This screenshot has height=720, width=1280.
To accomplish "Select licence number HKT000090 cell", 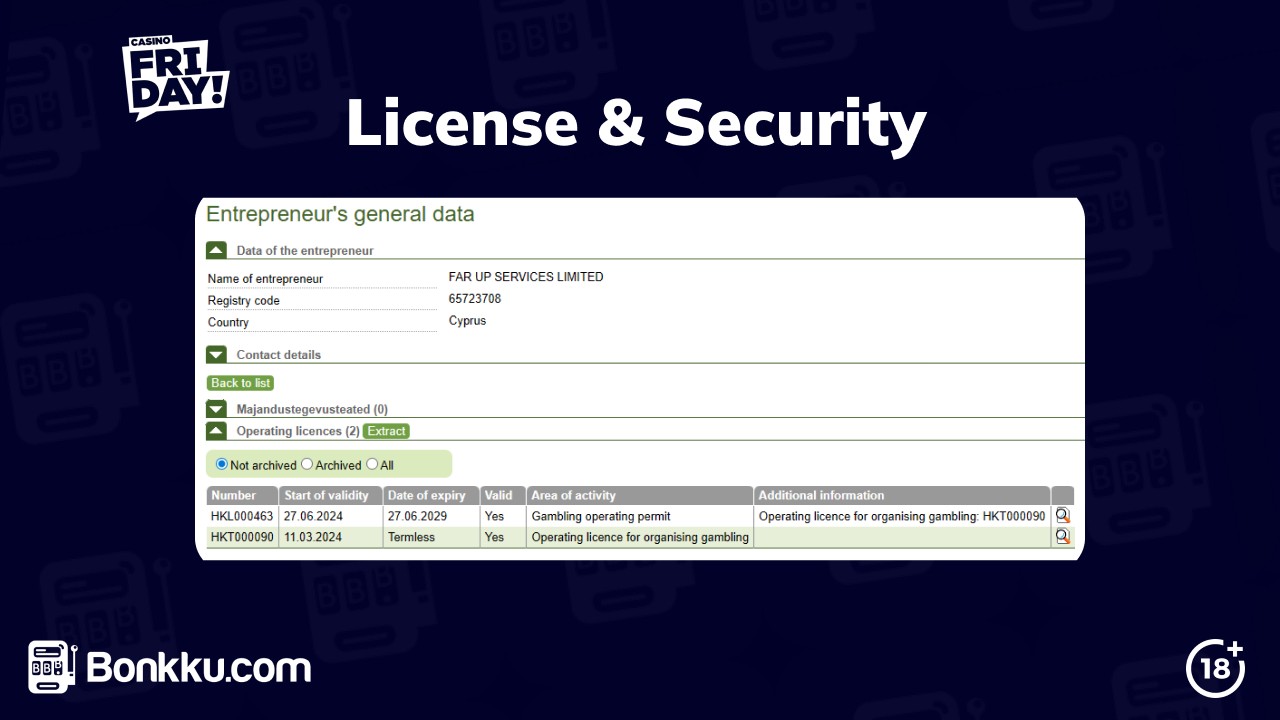I will point(242,537).
